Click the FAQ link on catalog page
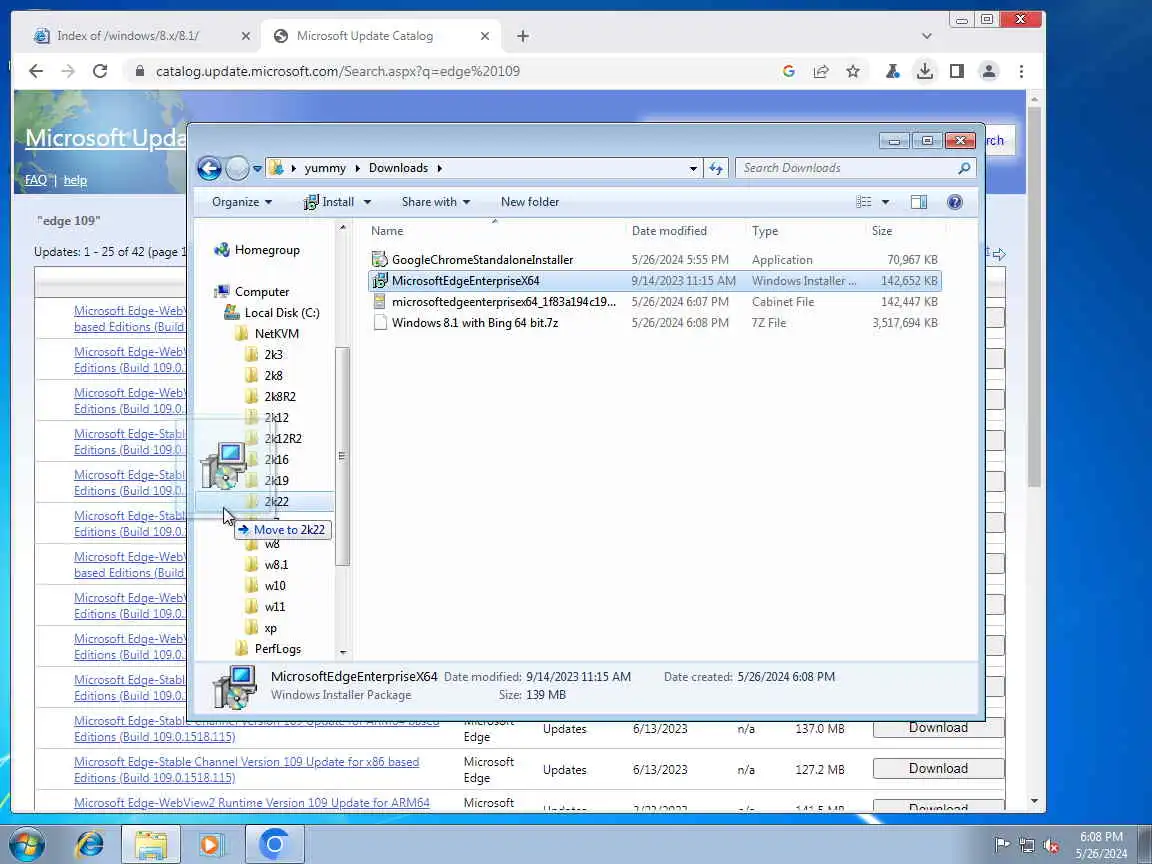The image size is (1152, 864). coord(35,180)
